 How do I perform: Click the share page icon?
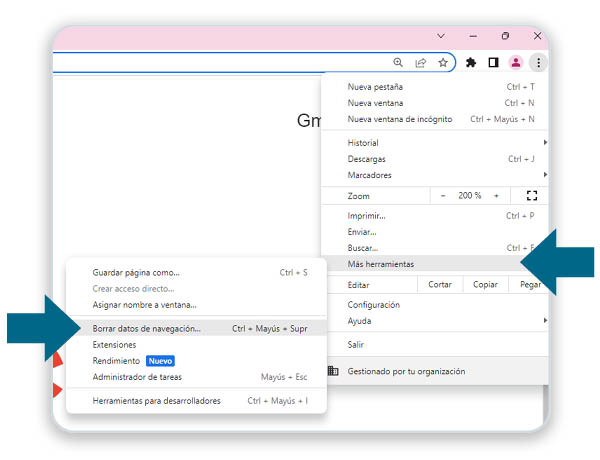[x=420, y=62]
